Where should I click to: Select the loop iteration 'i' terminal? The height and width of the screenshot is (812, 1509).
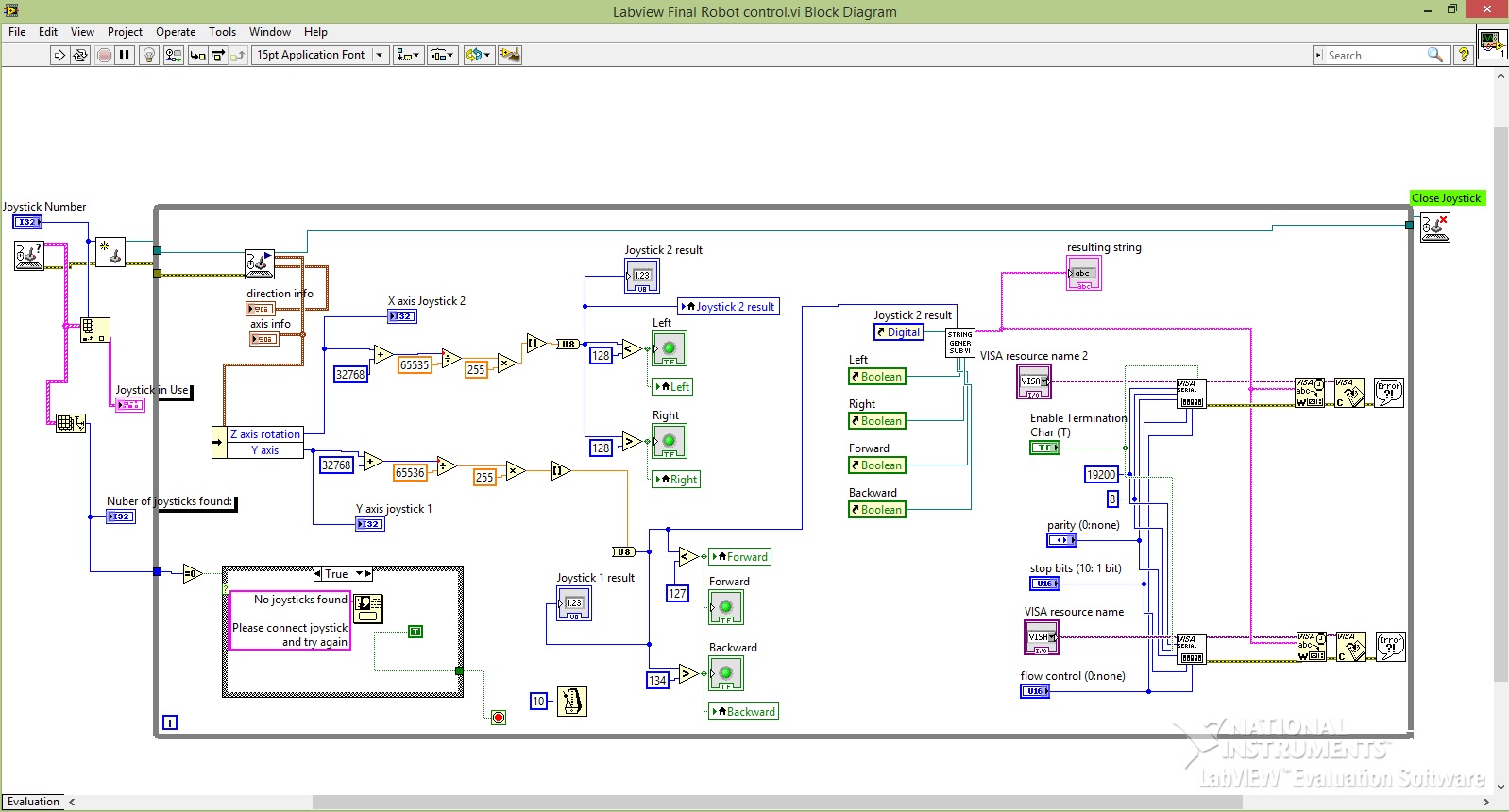point(170,722)
